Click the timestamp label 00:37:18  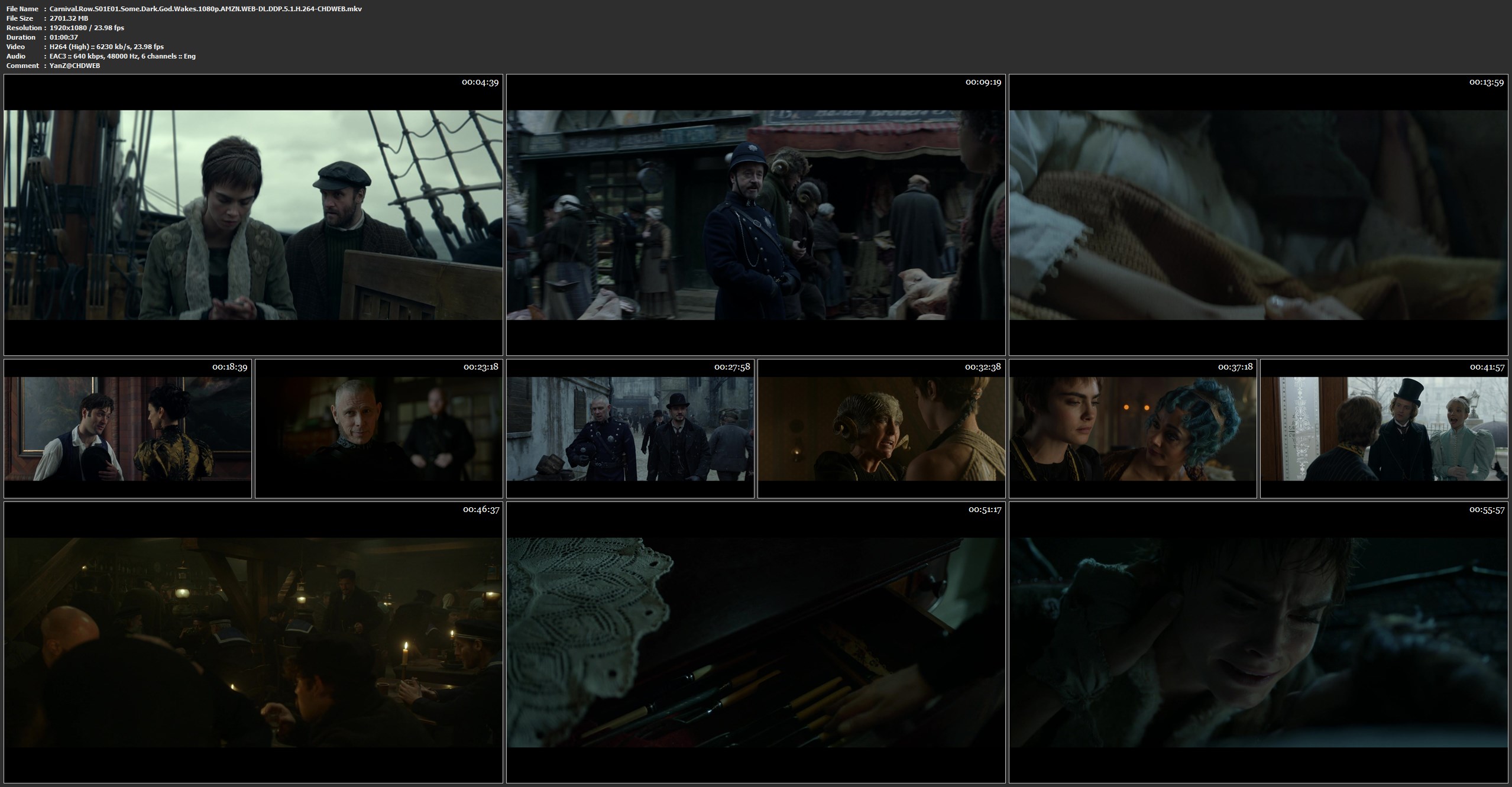1235,367
